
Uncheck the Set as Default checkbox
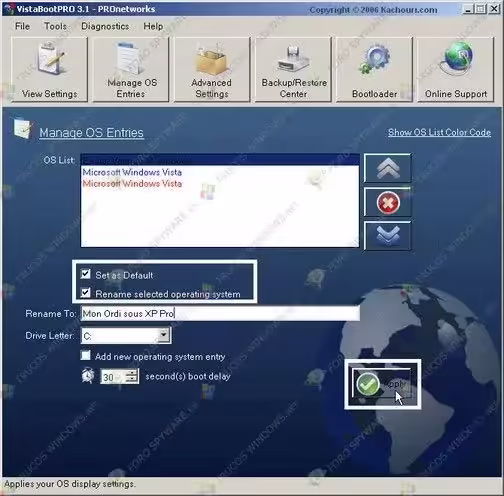click(86, 274)
